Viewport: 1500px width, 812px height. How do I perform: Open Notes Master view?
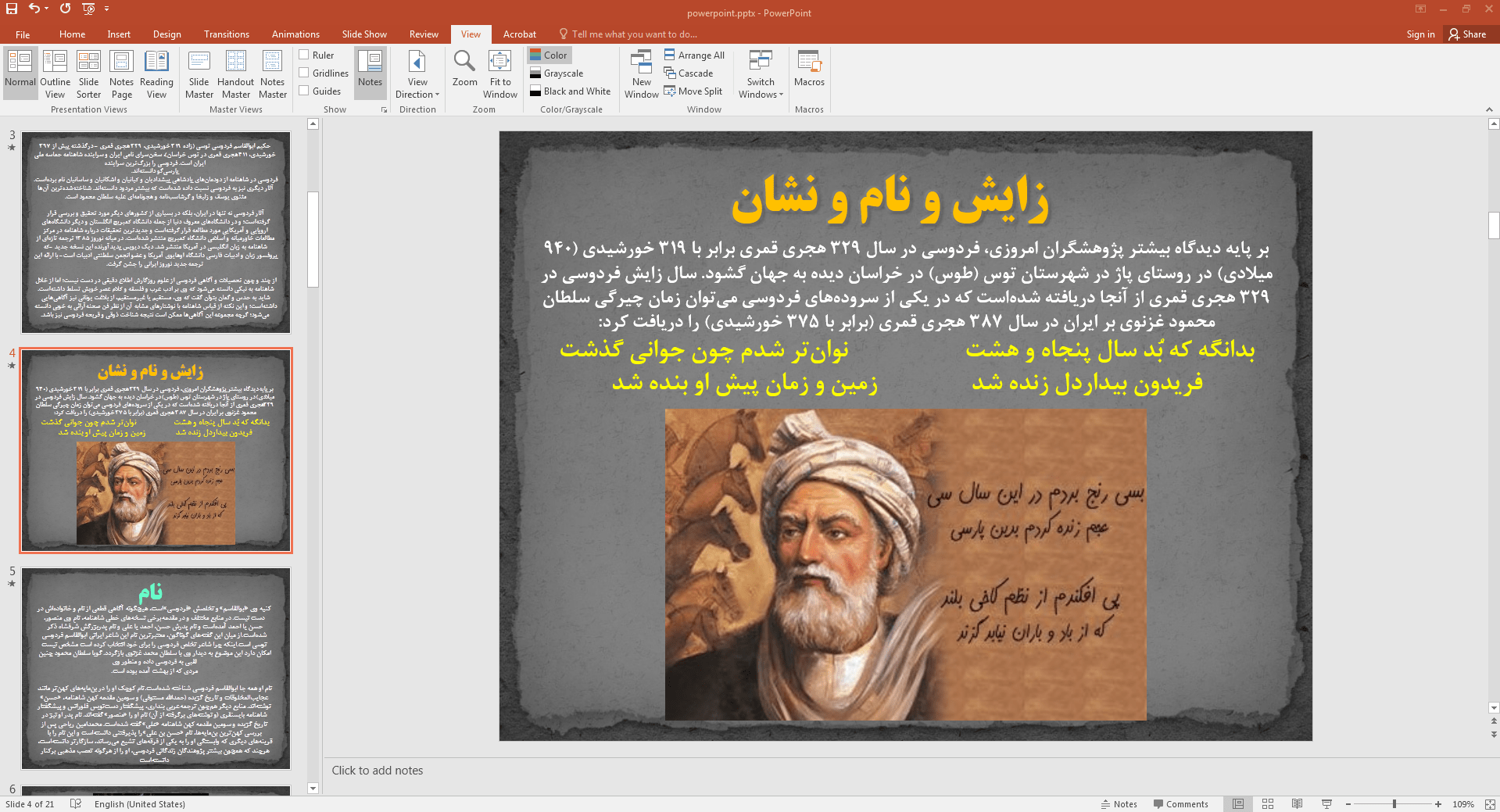272,73
